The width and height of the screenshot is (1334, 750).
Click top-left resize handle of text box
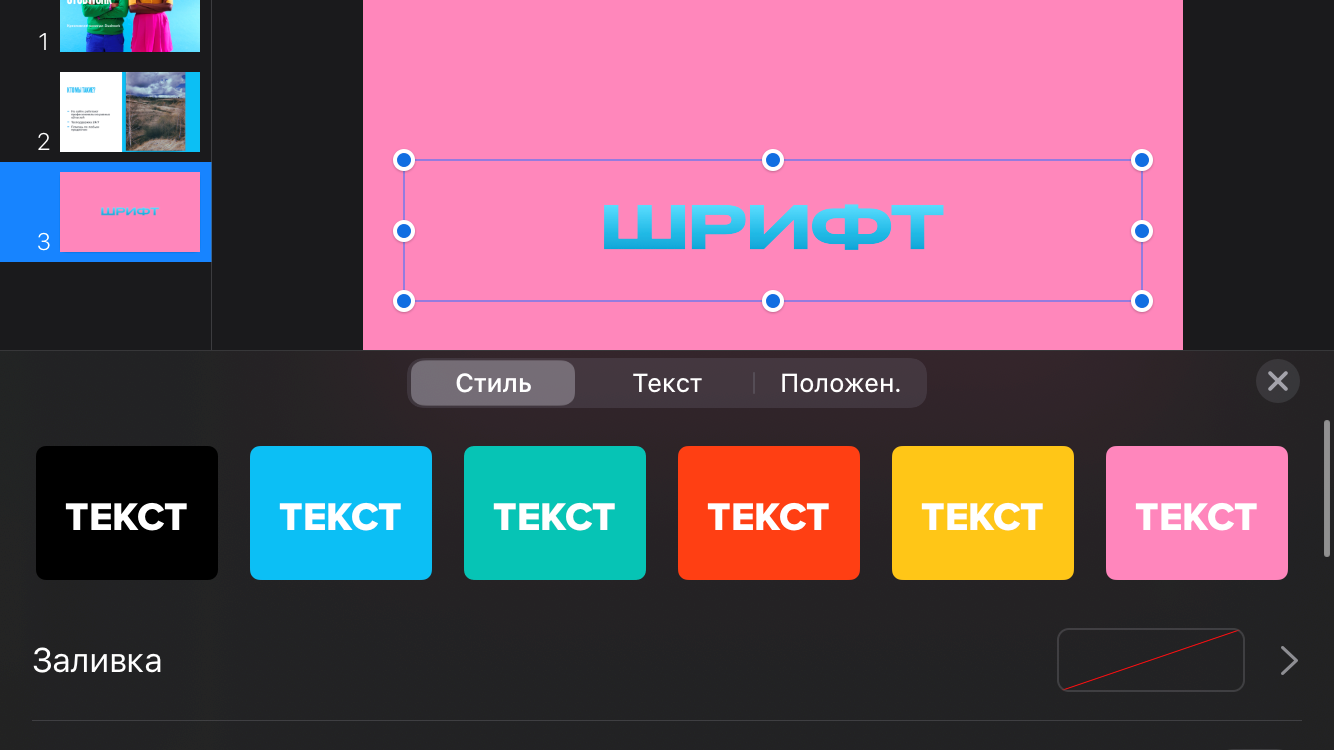click(404, 160)
